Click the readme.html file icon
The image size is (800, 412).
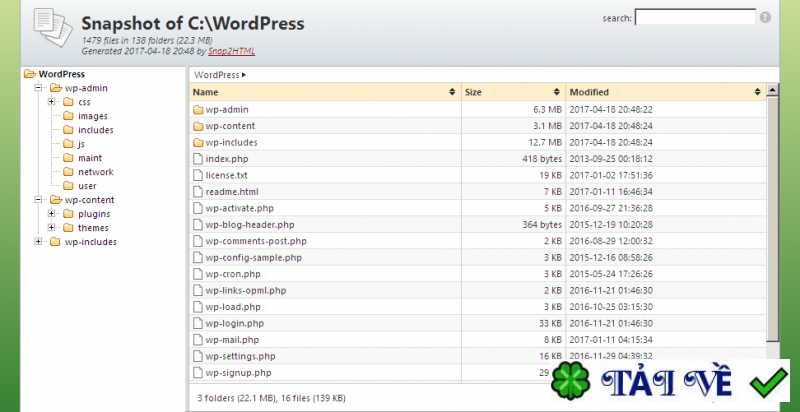[198, 192]
